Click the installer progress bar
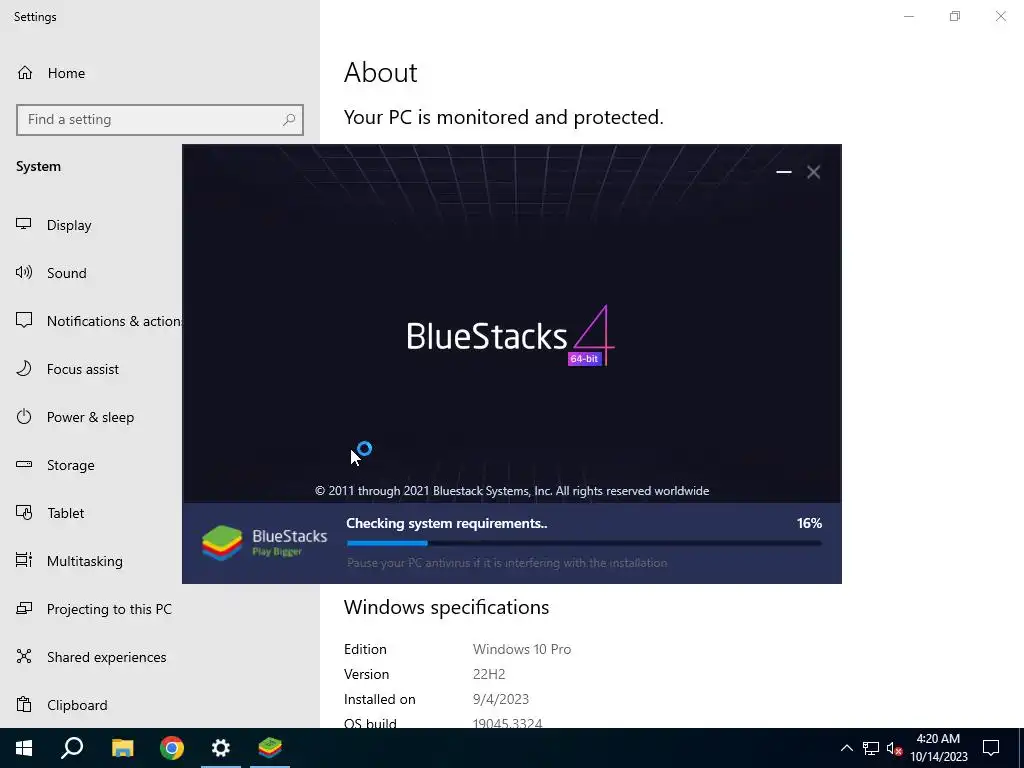Image resolution: width=1024 pixels, height=768 pixels. pyautogui.click(x=584, y=543)
